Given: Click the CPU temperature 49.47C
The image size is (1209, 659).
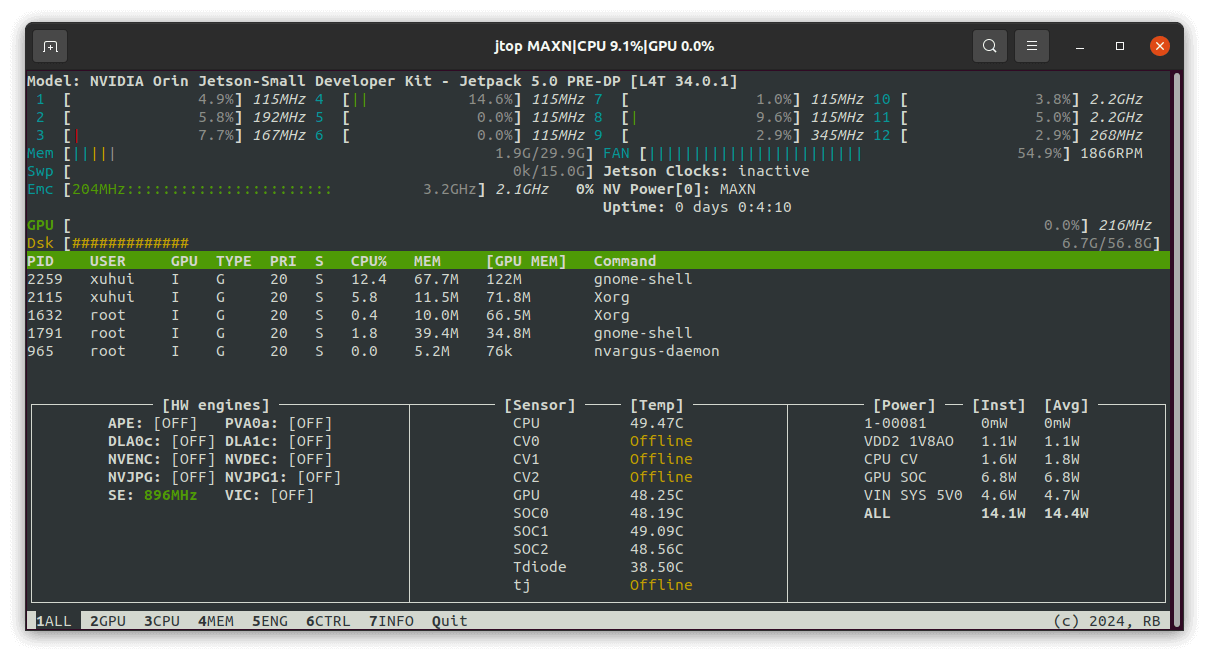Looking at the screenshot, I should (657, 423).
